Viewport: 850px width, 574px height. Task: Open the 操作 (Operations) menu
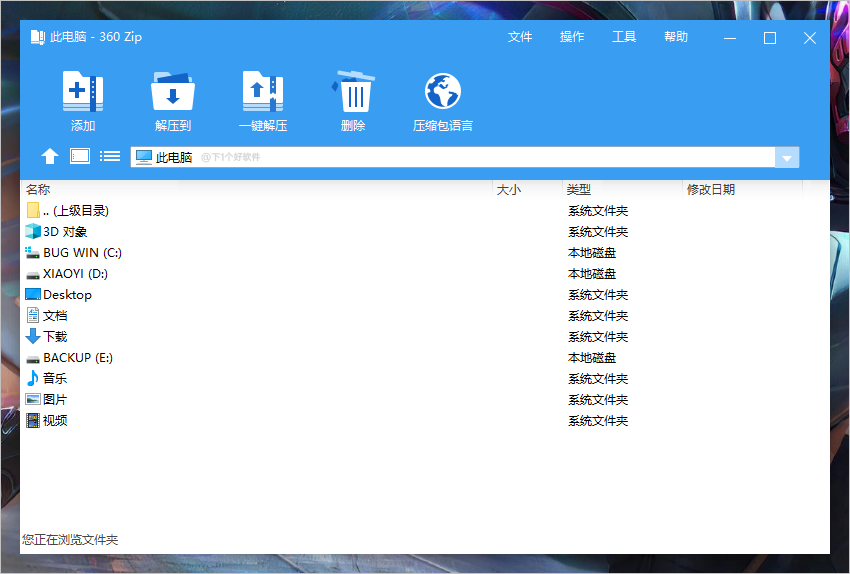click(572, 37)
